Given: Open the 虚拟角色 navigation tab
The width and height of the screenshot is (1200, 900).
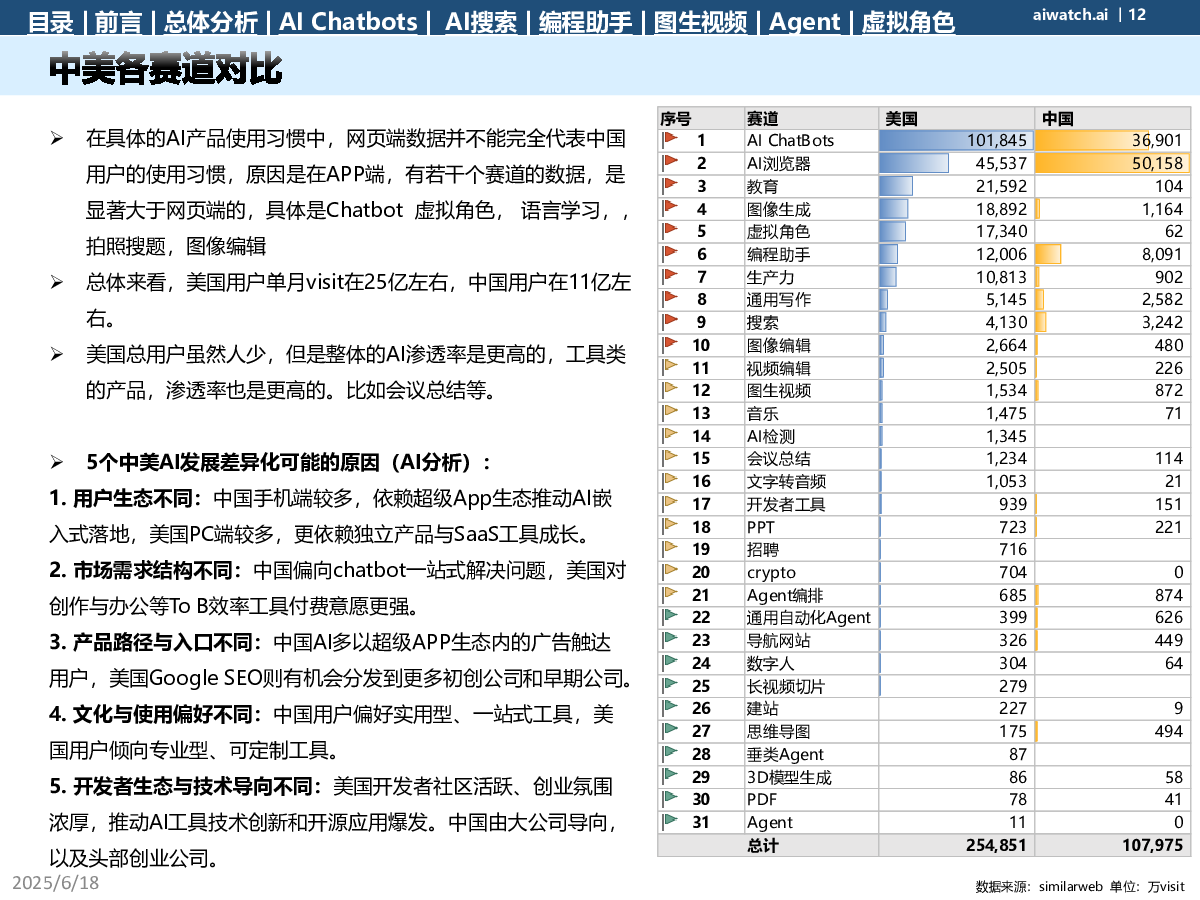Looking at the screenshot, I should pyautogui.click(x=908, y=21).
